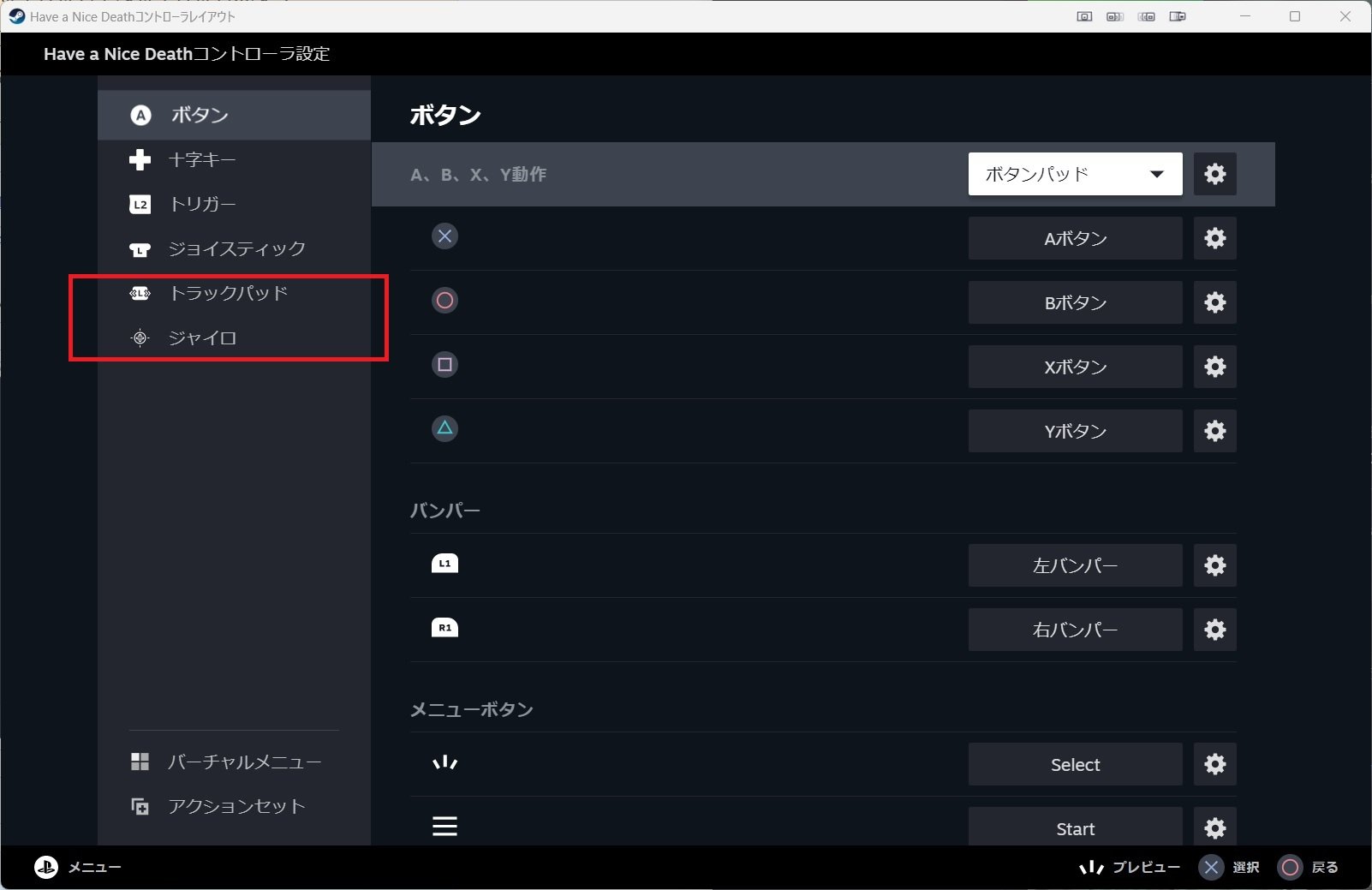Select the ボタン sidebar tab
The width and height of the screenshot is (1372, 890).
[234, 115]
